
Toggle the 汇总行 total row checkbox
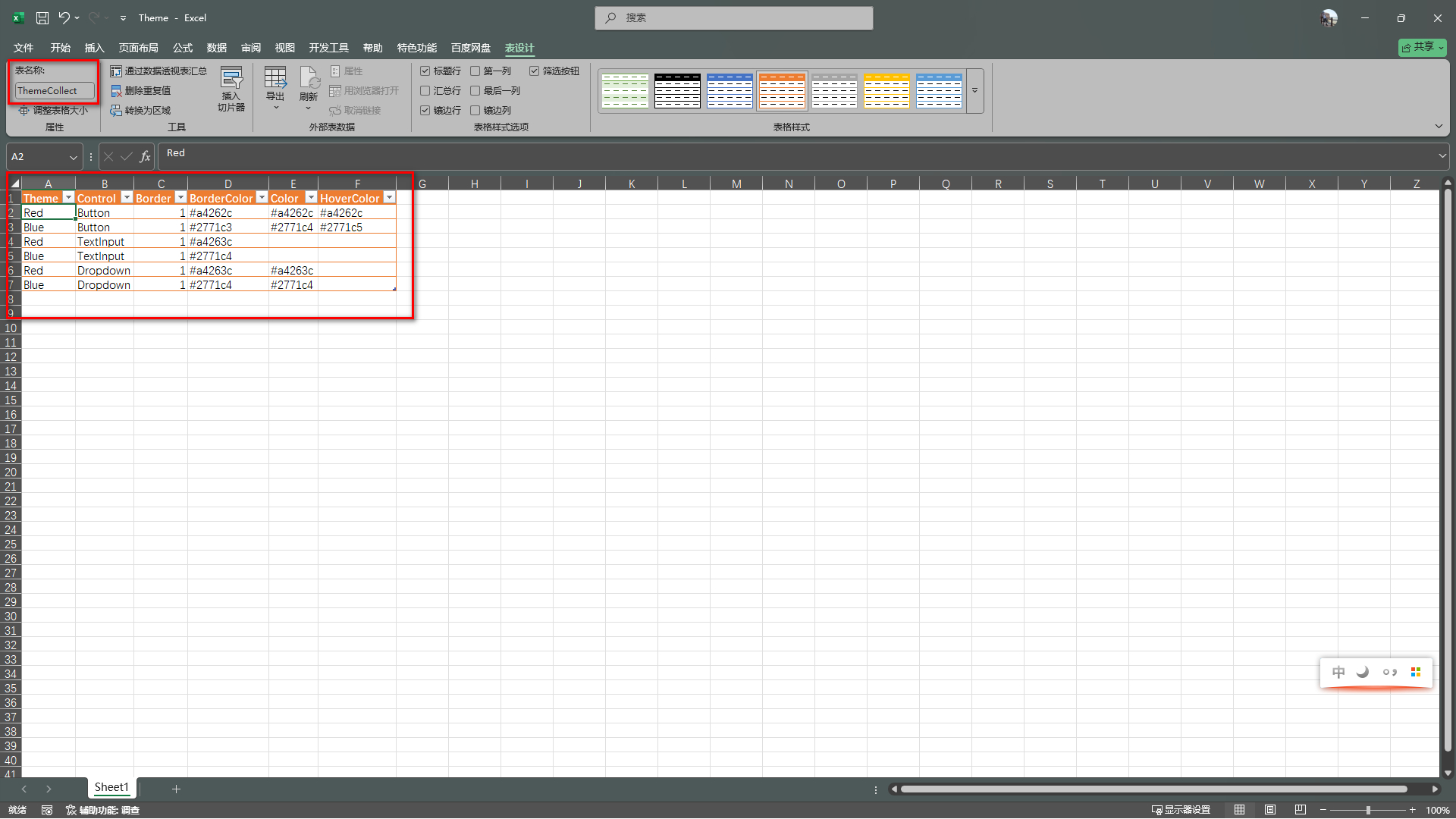point(425,91)
